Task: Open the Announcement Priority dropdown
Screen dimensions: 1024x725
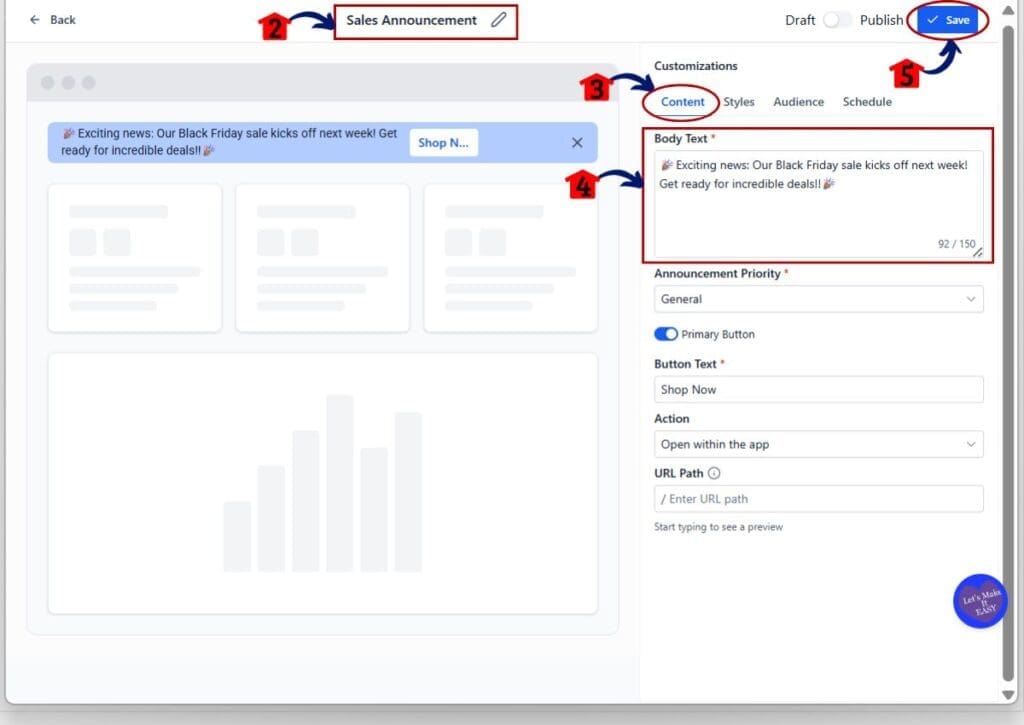Action: (818, 299)
